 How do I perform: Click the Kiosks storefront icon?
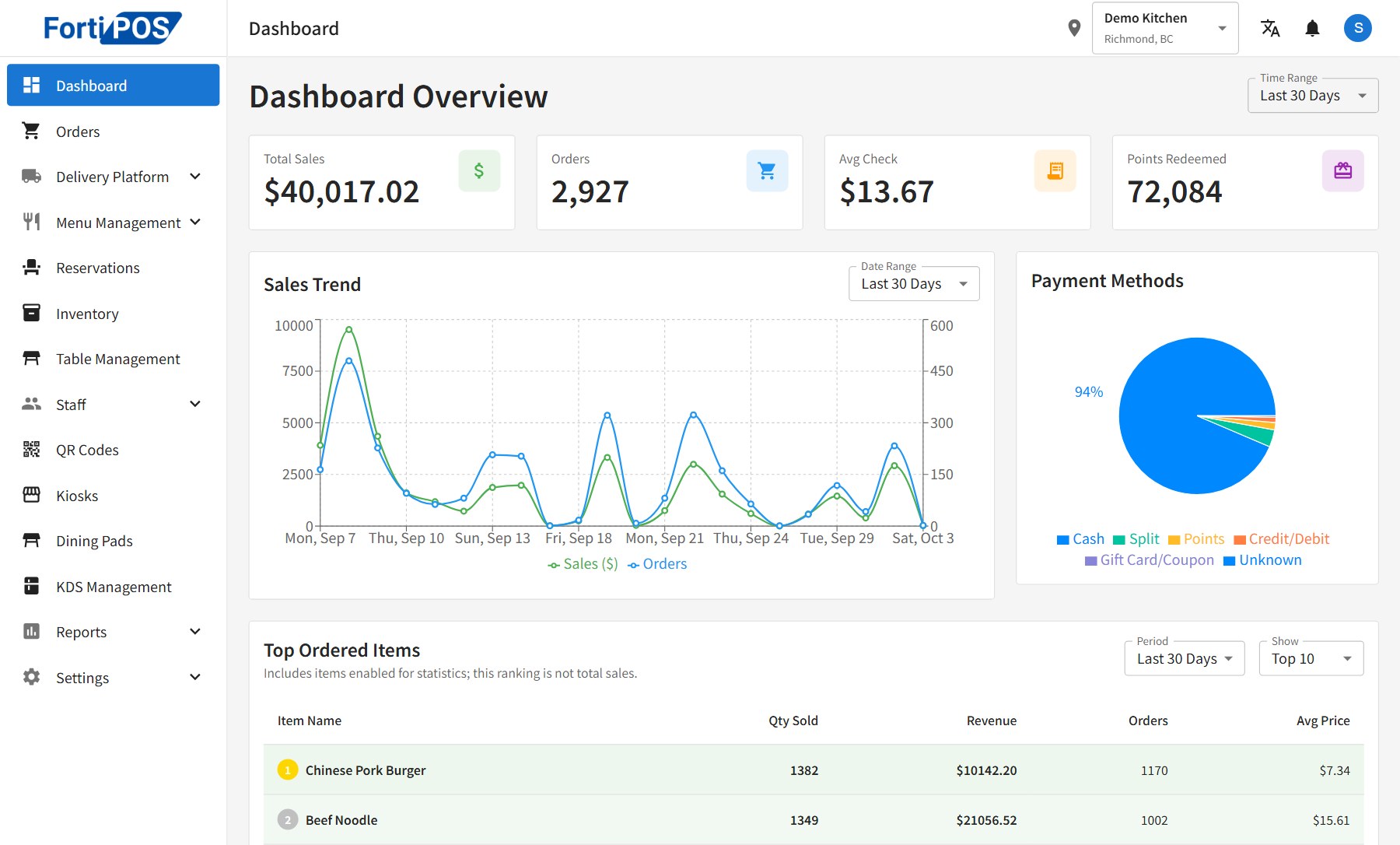(31, 495)
